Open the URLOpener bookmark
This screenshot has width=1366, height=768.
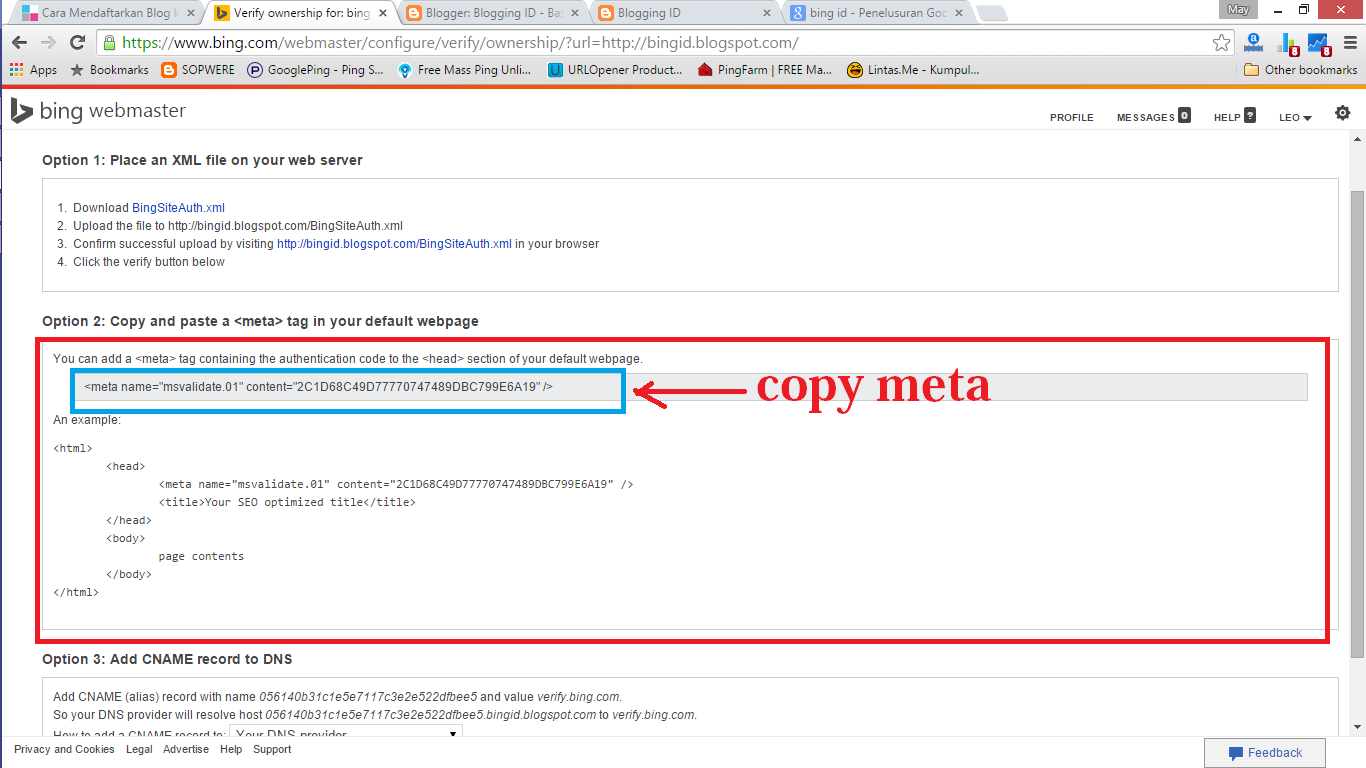[615, 70]
